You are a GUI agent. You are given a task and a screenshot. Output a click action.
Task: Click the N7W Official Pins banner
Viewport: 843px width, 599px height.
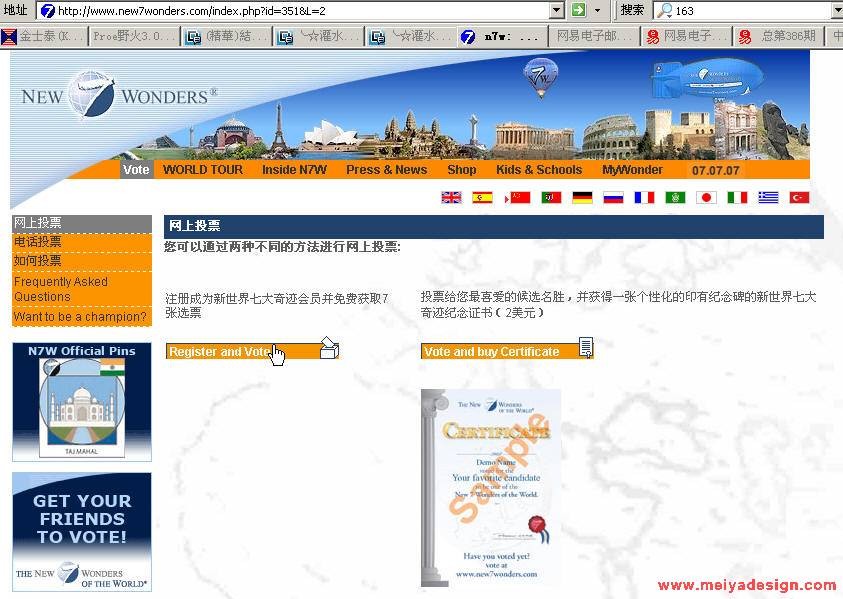[x=82, y=402]
